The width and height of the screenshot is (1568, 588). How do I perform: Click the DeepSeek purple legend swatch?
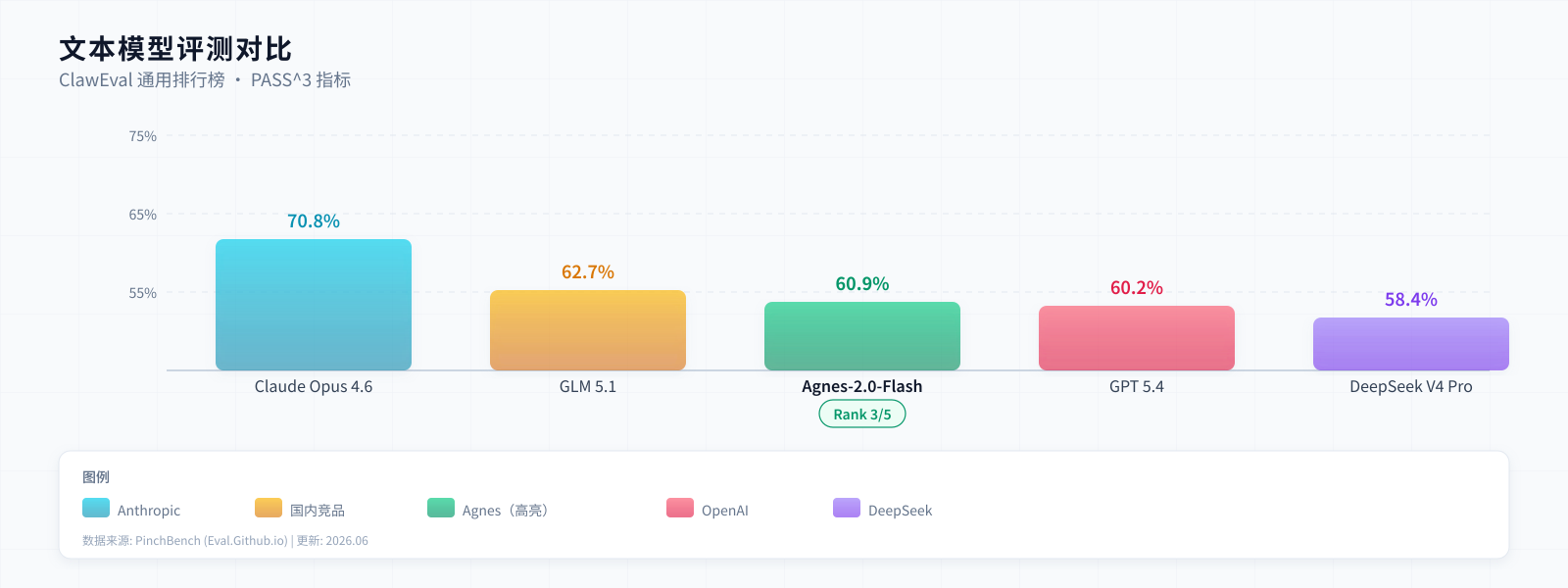point(847,508)
